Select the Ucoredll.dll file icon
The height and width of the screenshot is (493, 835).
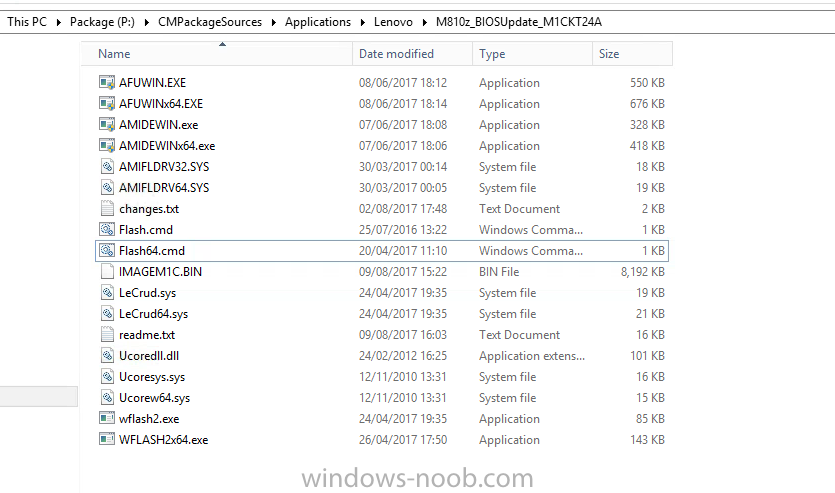point(107,356)
